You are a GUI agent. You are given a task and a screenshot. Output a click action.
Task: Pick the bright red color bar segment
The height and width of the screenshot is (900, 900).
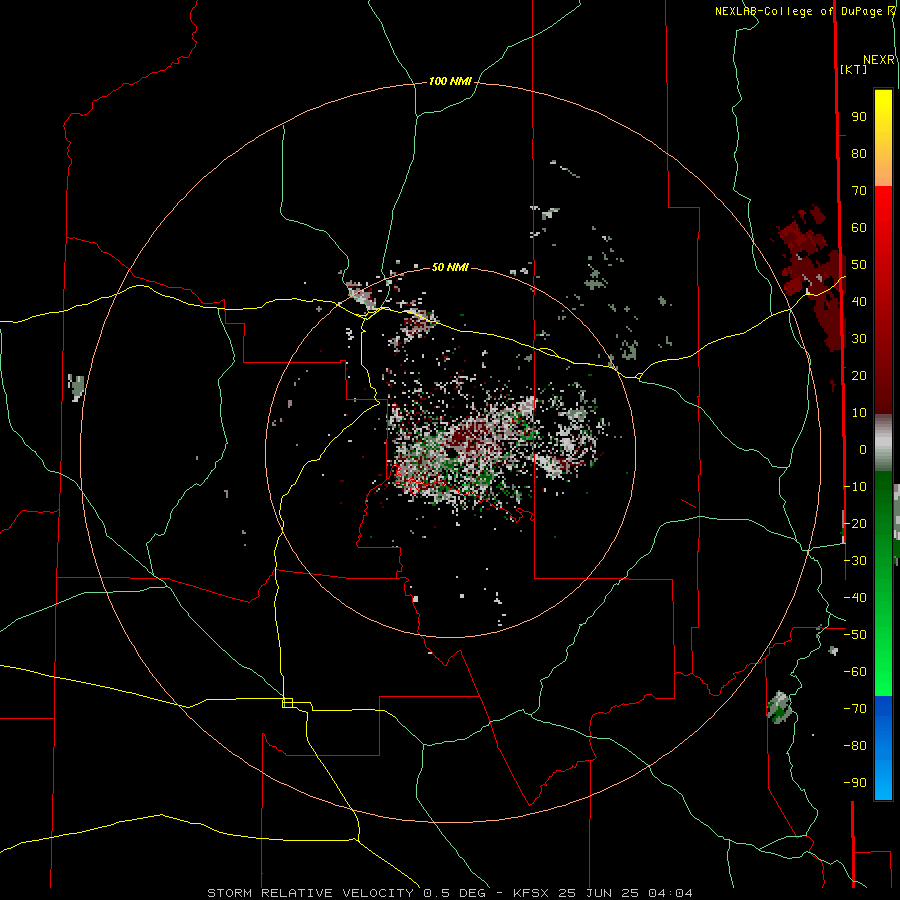click(883, 230)
